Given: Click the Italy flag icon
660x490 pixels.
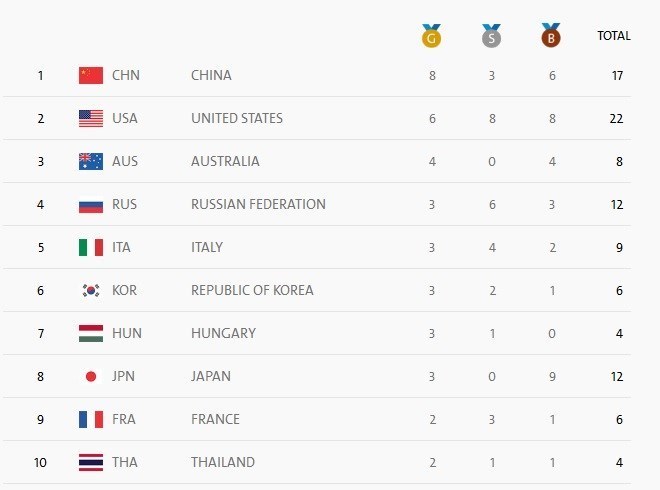Looking at the screenshot, I should click(x=91, y=247).
